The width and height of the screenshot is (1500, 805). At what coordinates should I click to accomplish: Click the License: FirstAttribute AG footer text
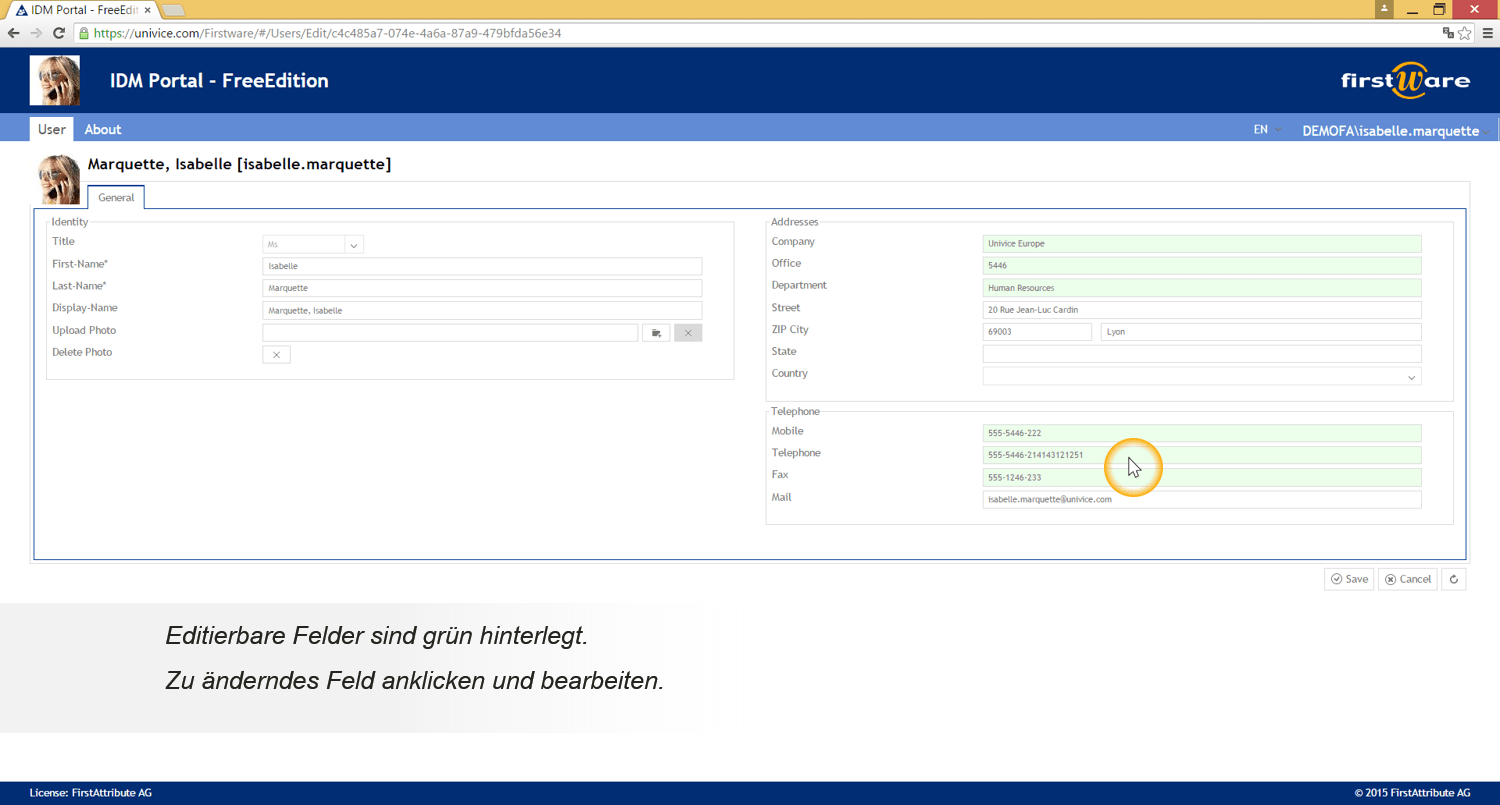pyautogui.click(x=91, y=793)
